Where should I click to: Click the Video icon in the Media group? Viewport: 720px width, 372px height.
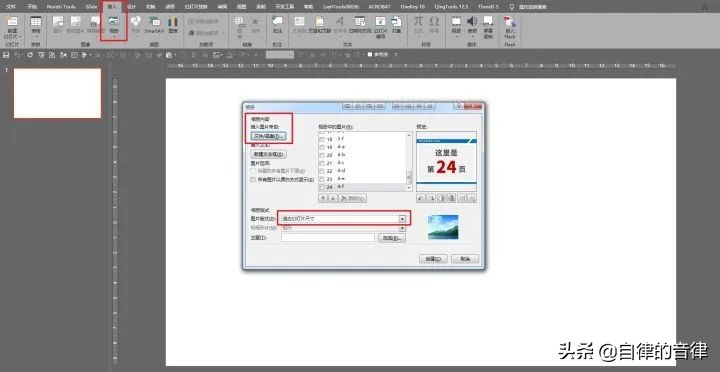pos(456,21)
